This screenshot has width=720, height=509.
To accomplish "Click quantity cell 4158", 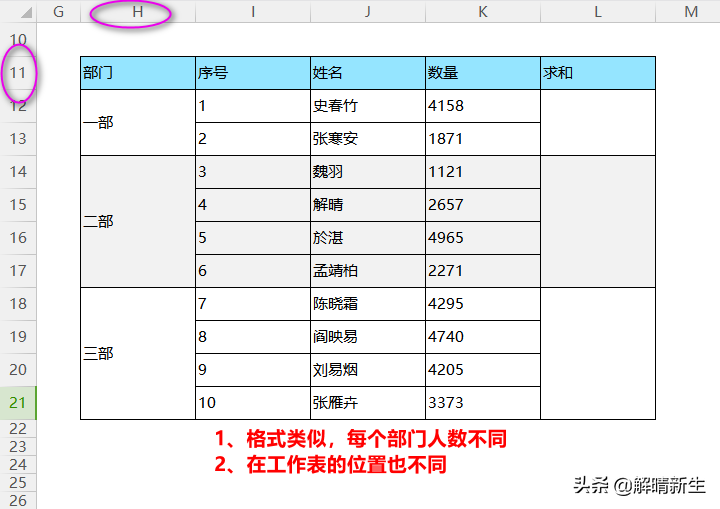I will pyautogui.click(x=483, y=106).
